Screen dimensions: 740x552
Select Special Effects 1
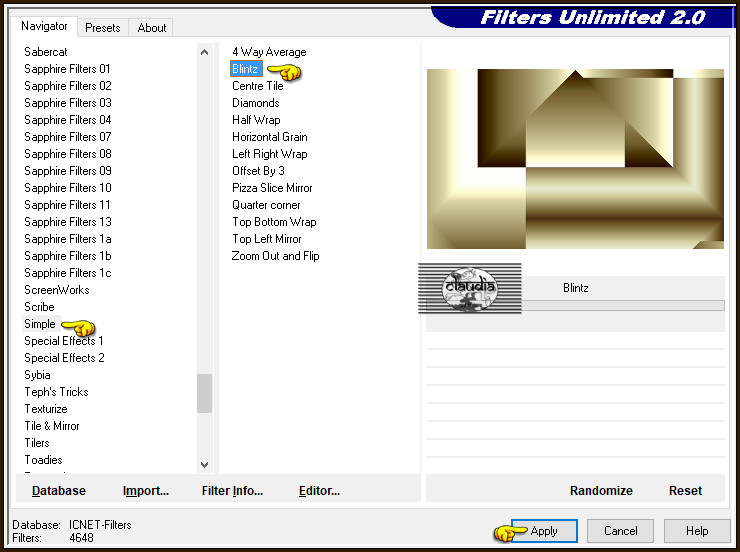(x=64, y=341)
